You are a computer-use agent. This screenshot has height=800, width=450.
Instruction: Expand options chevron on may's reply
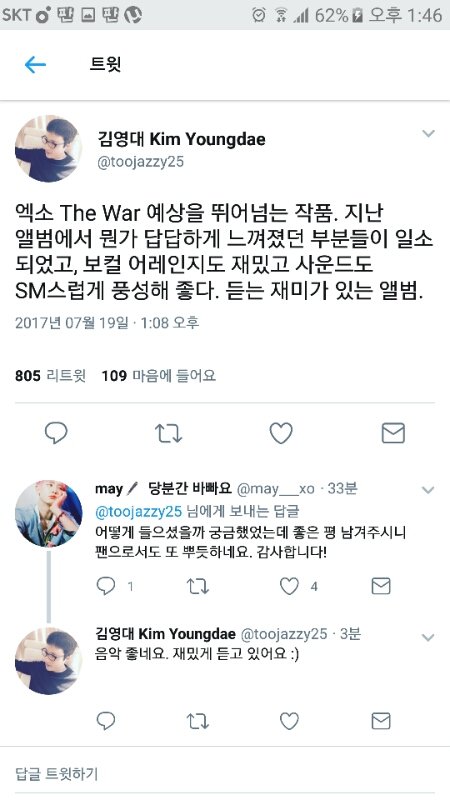(429, 490)
